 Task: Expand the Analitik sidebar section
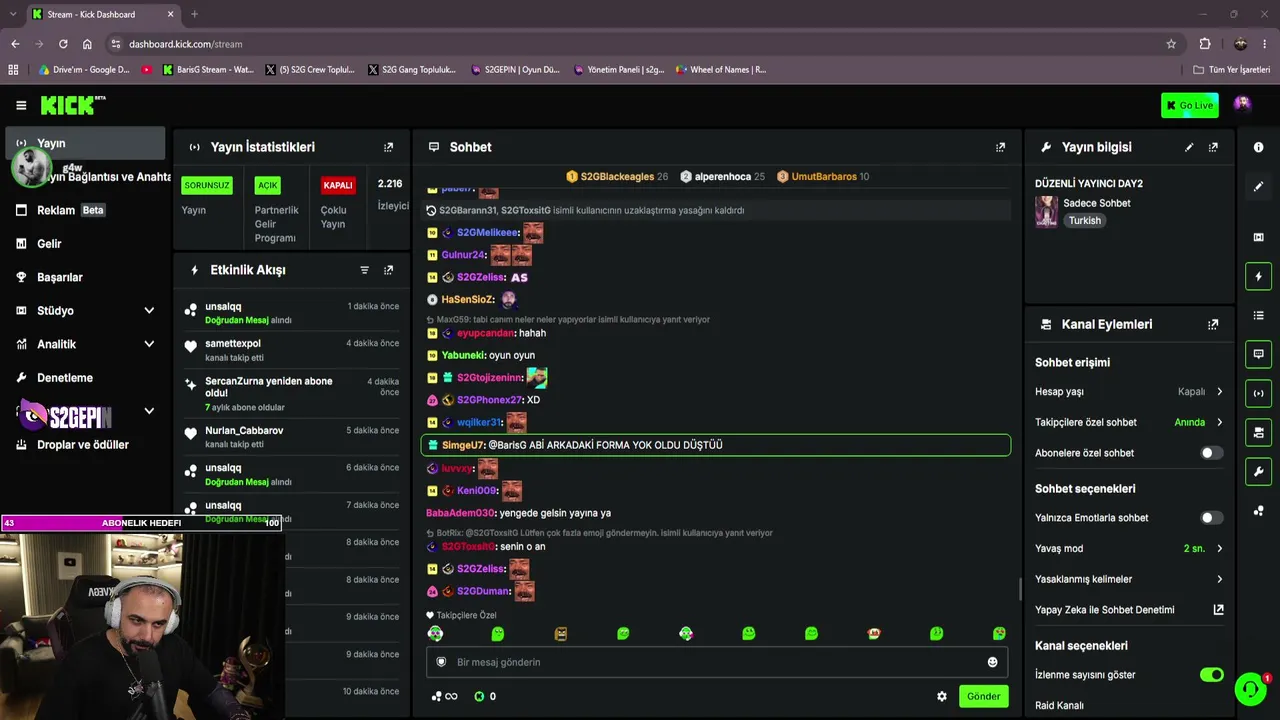click(149, 344)
